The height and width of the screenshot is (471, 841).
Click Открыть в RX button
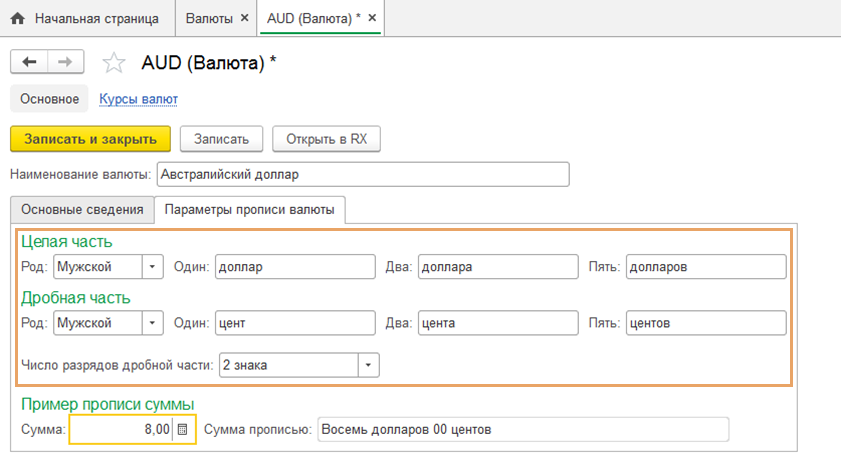[x=326, y=139]
